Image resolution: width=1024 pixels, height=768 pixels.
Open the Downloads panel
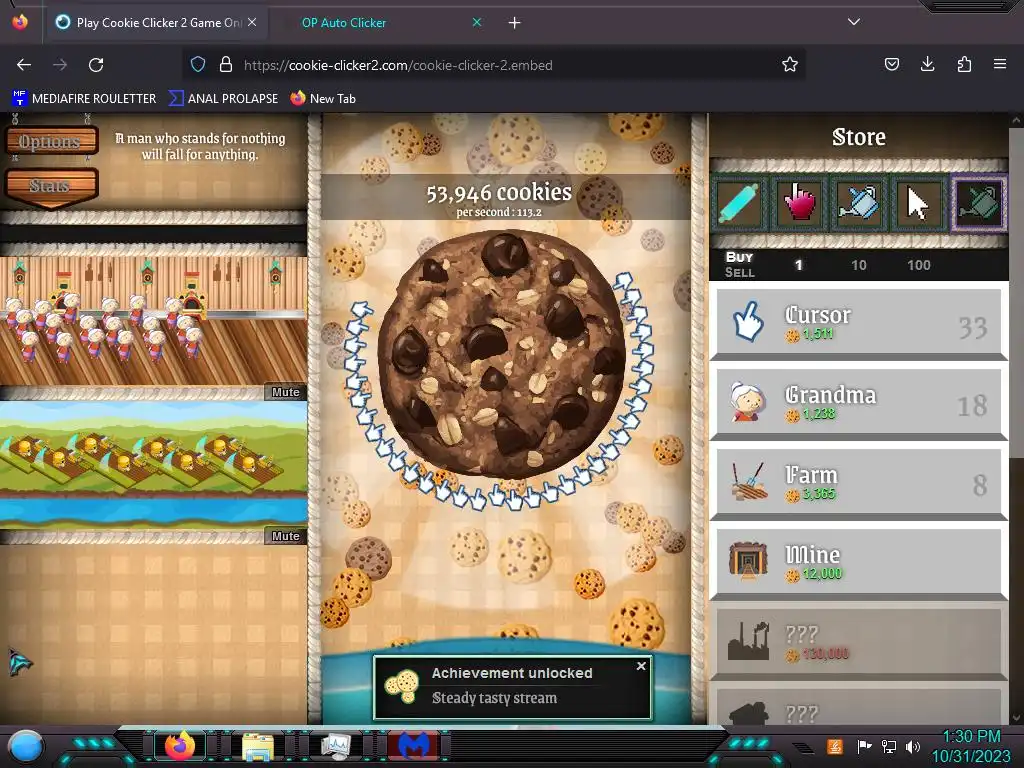927,64
